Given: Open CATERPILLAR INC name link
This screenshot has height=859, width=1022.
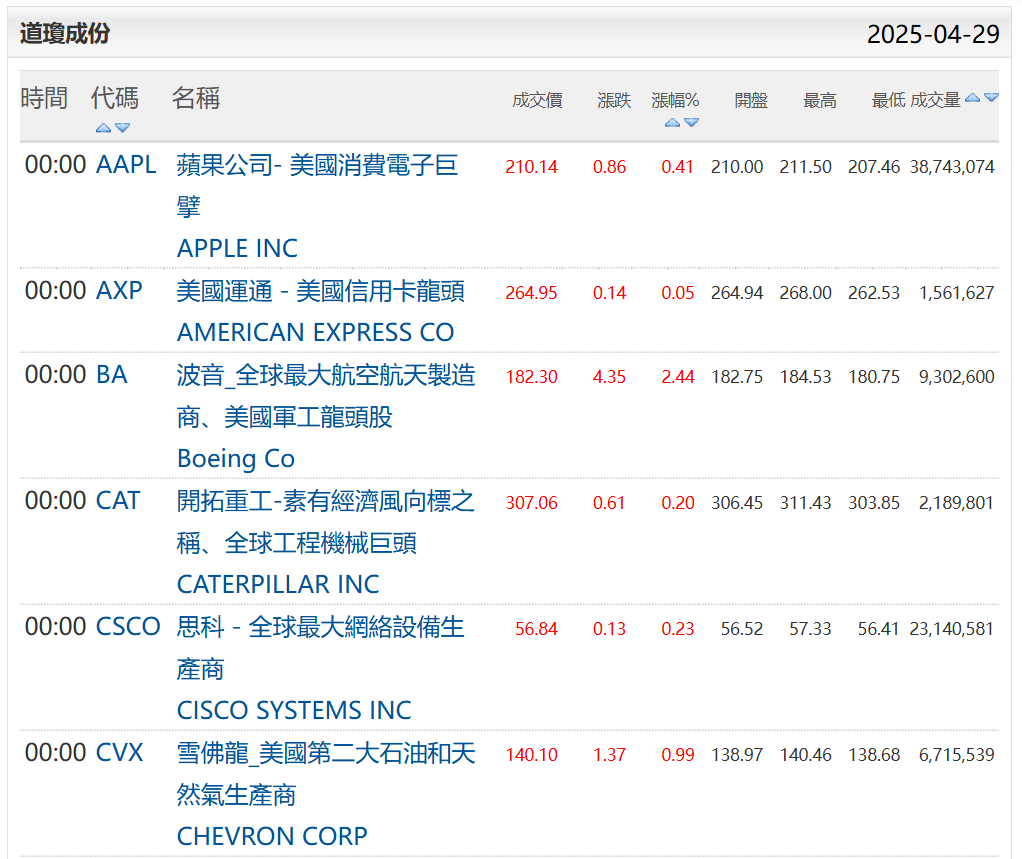Looking at the screenshot, I should point(278,585).
